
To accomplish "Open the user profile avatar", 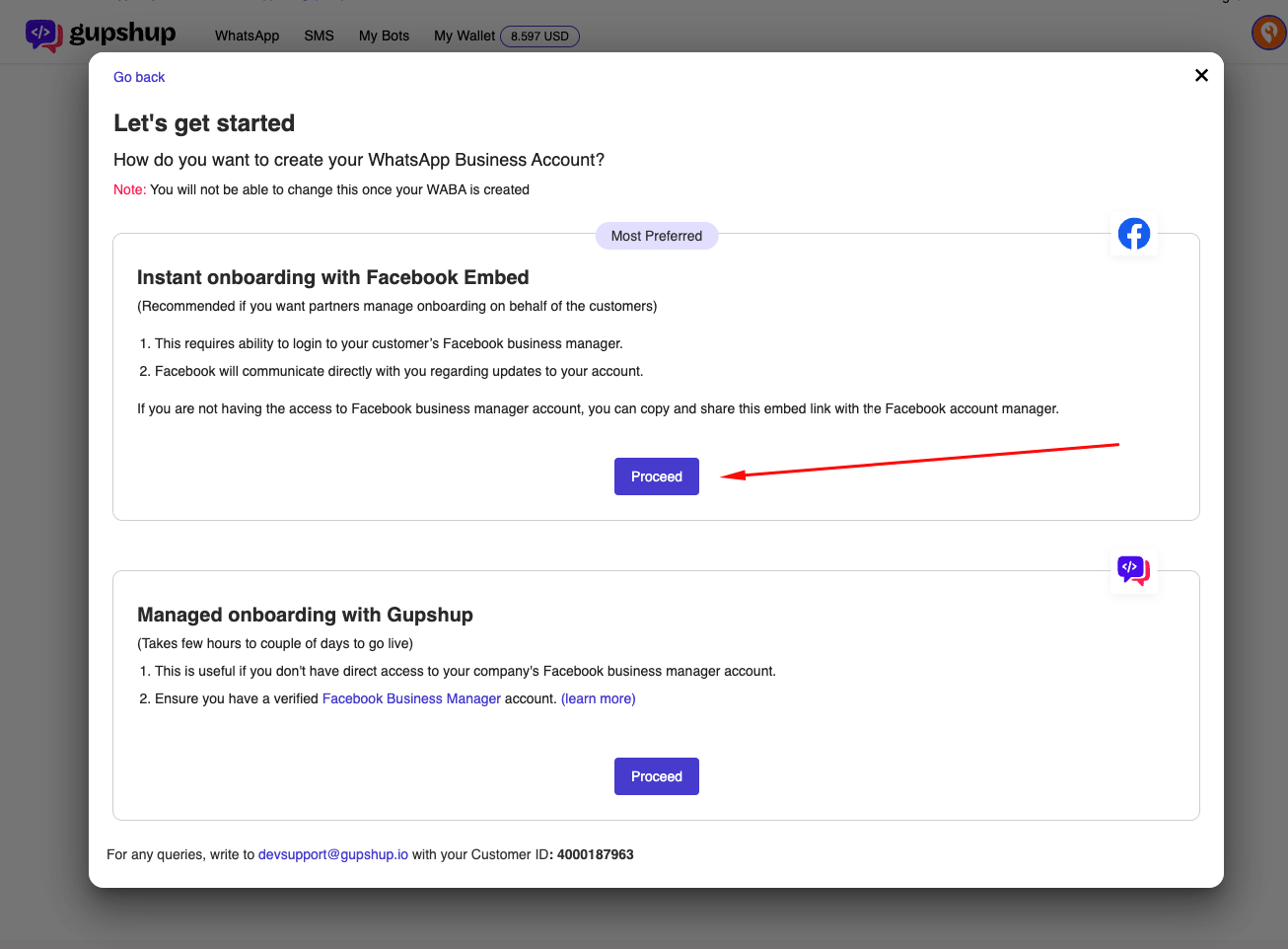I will coord(1268,33).
